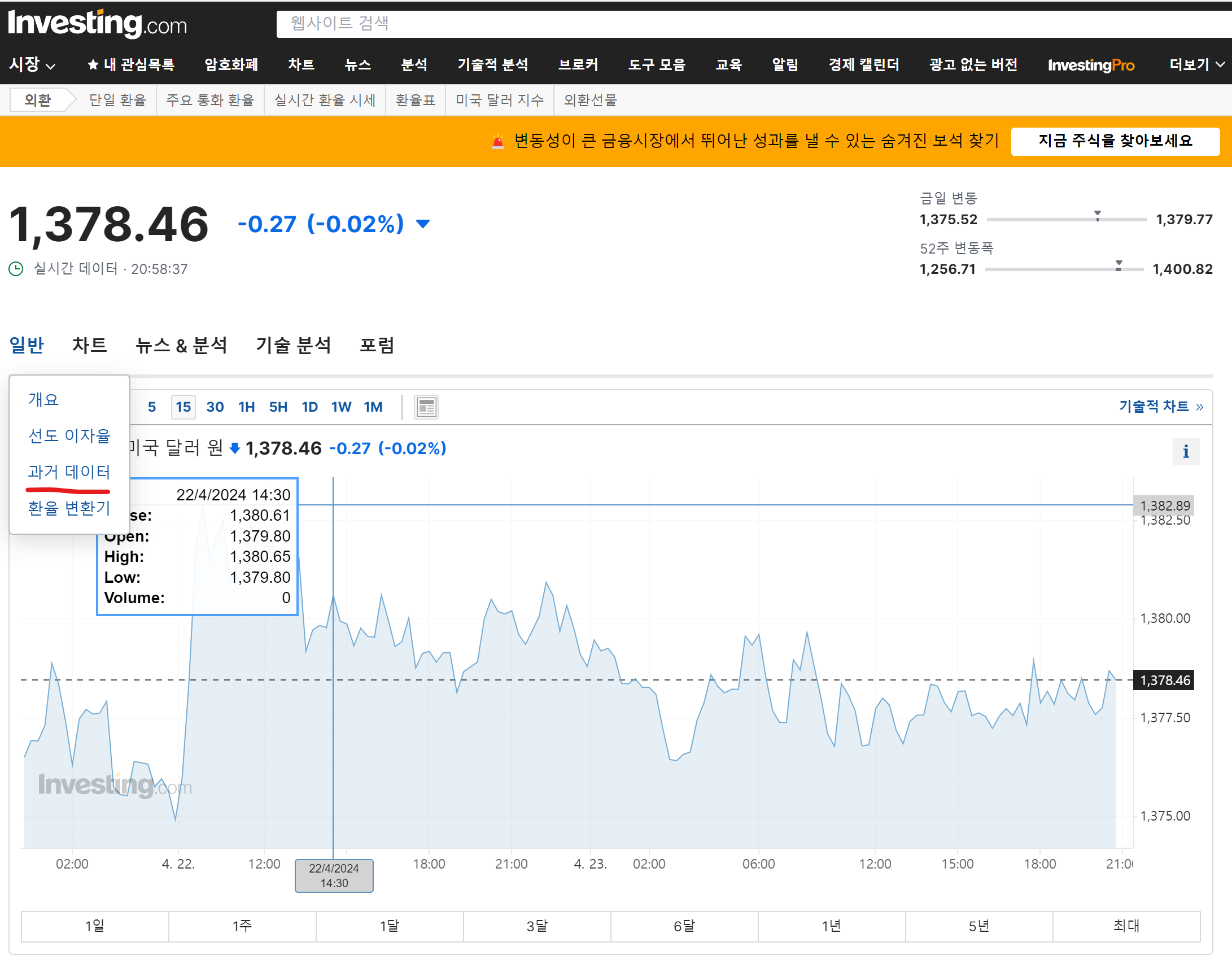Click the 웹사이트 검색 search field
The image size is (1232, 977).
[x=743, y=24]
